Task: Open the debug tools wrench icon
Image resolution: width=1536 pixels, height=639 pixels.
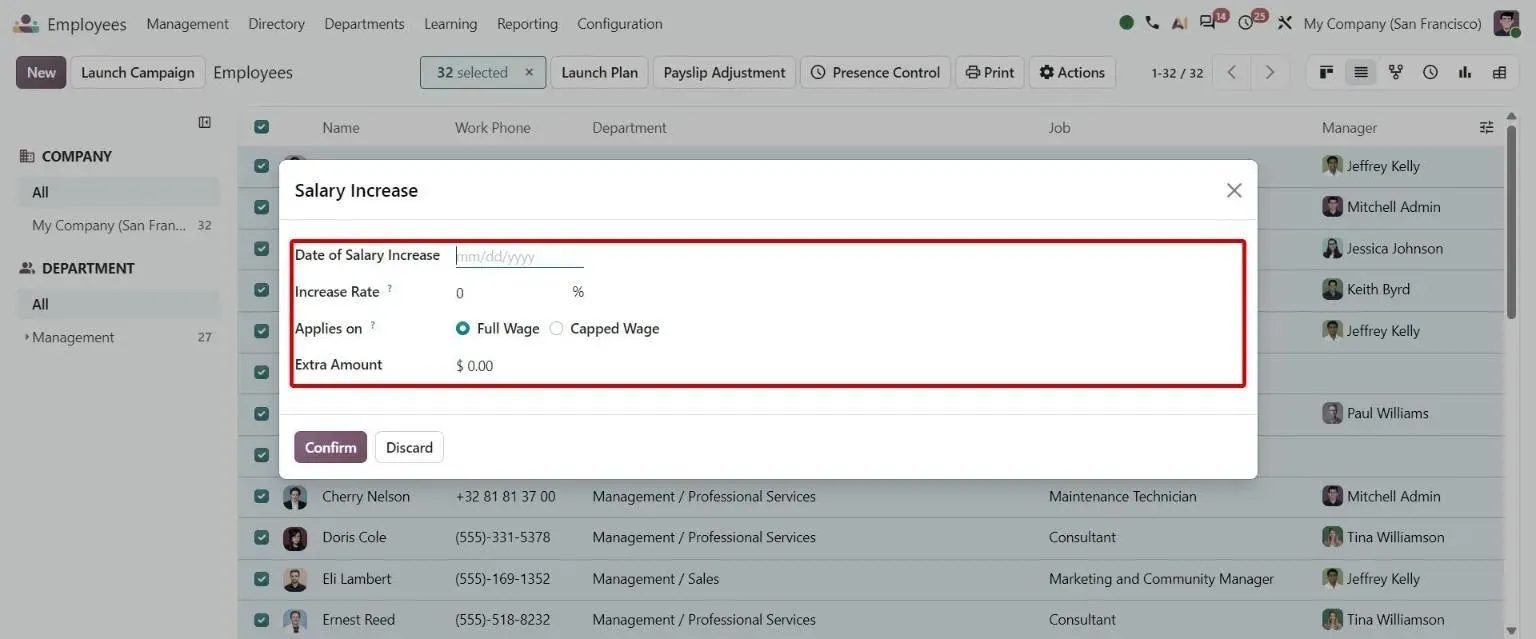Action: click(x=1285, y=23)
